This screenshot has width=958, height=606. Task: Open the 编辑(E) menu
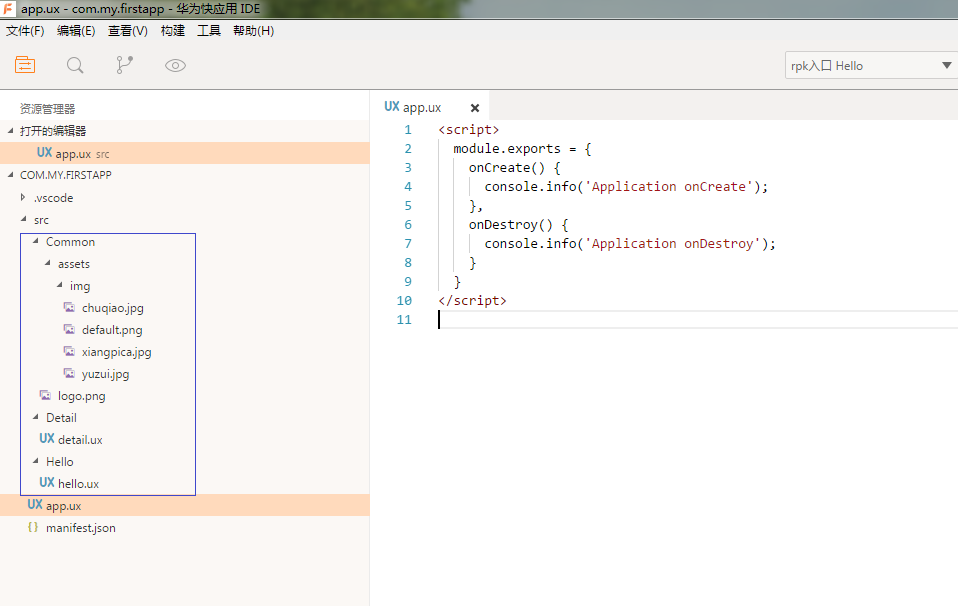coord(76,31)
